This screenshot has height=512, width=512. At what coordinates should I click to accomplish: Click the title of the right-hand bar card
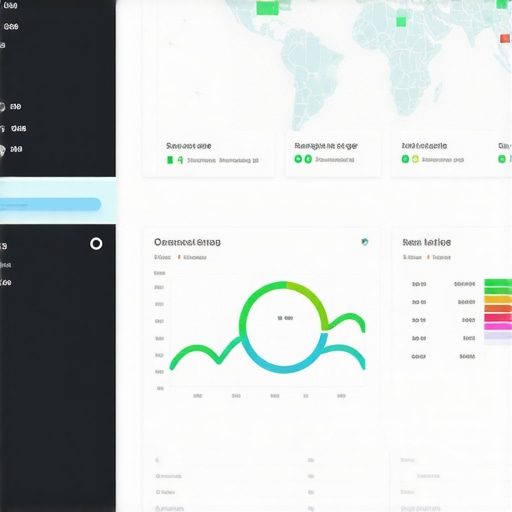[x=427, y=242]
